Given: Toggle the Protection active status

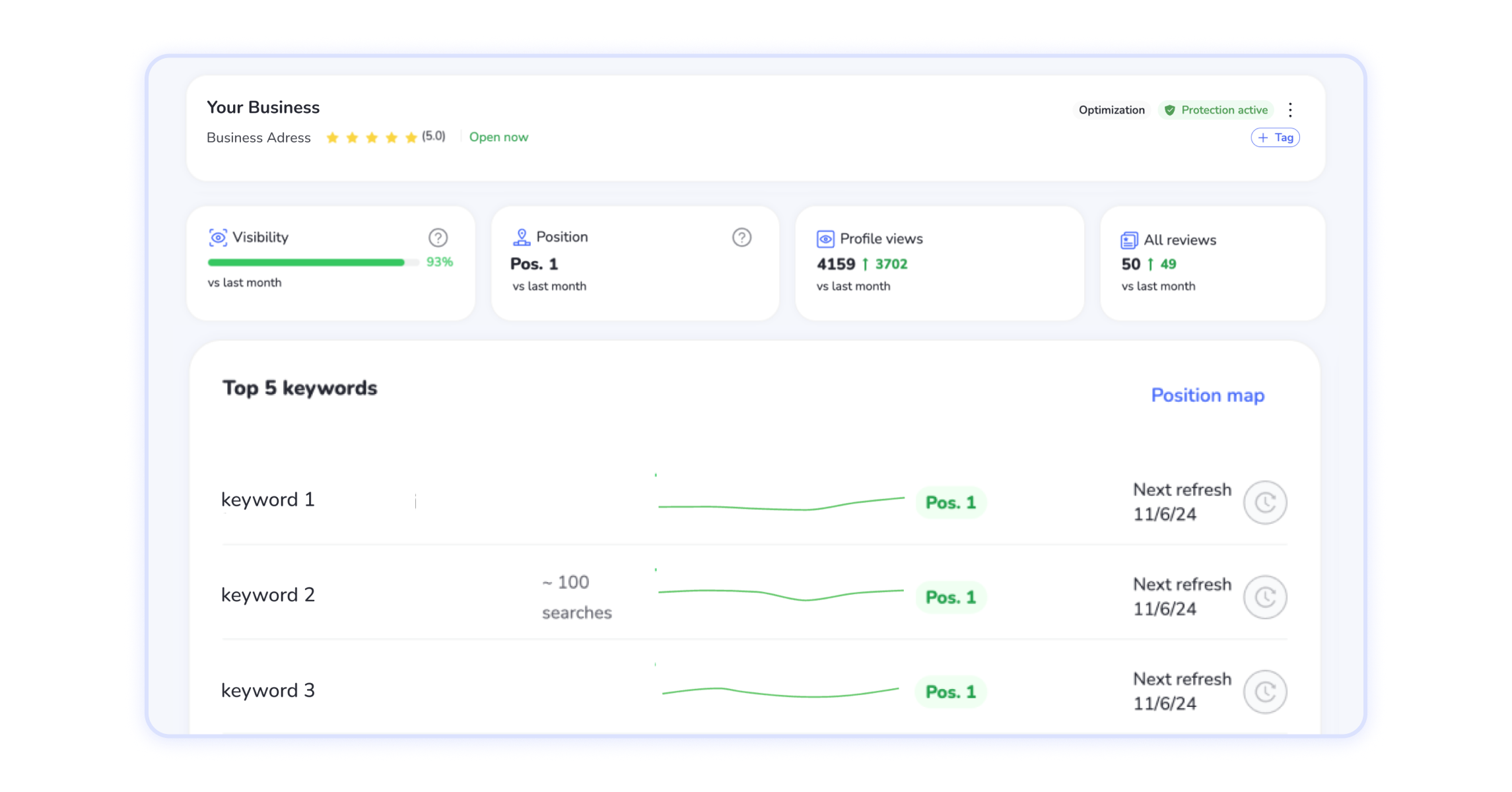Looking at the screenshot, I should (1216, 110).
